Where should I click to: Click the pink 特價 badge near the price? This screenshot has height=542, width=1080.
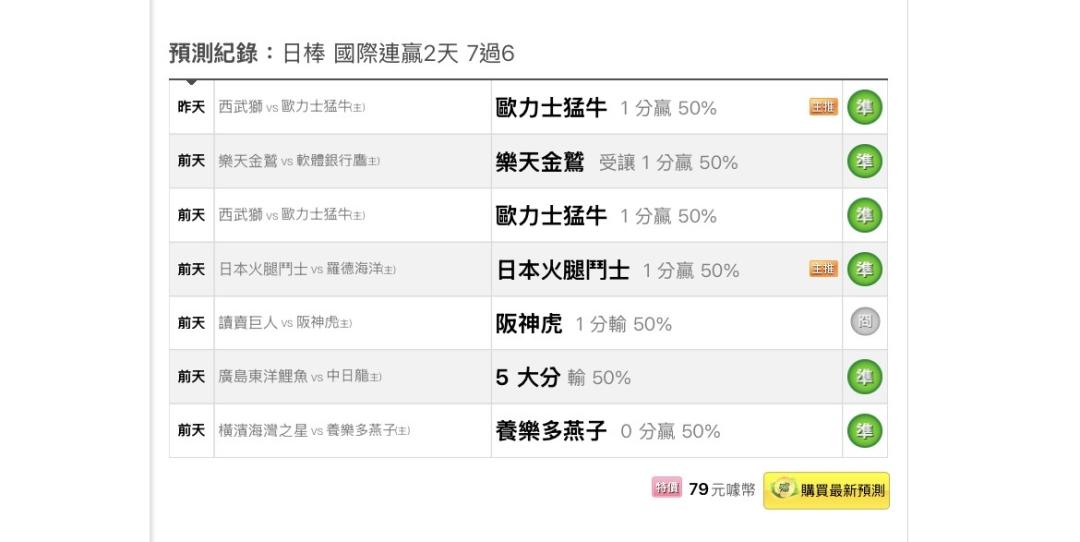click(x=665, y=488)
